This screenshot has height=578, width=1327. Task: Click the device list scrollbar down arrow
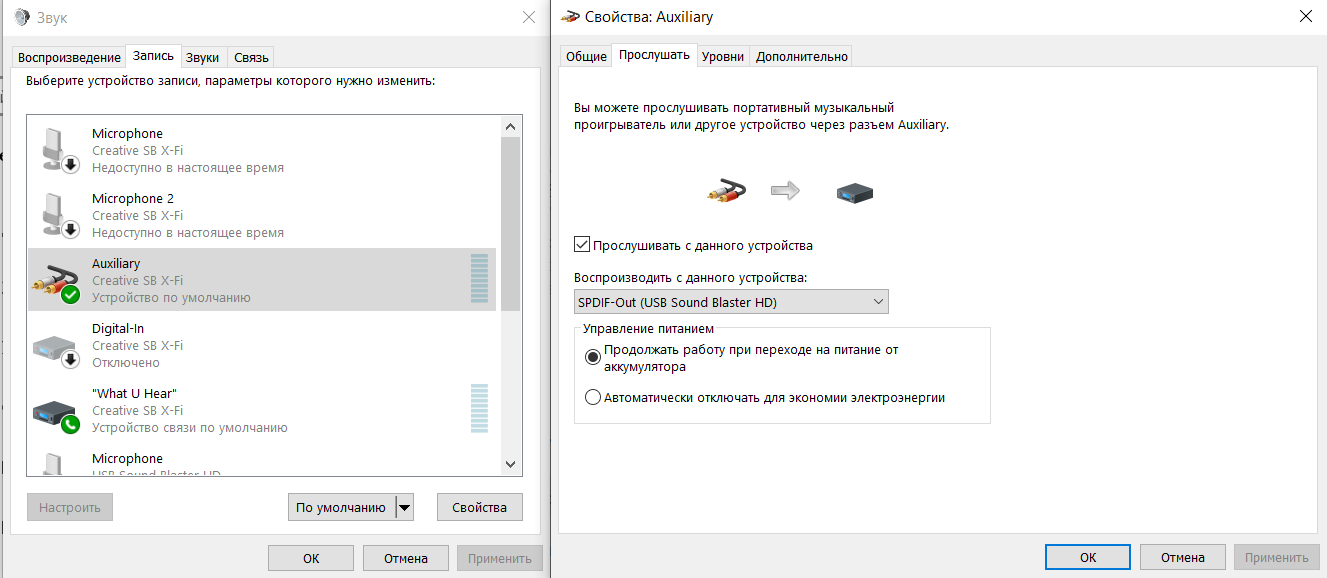click(510, 464)
